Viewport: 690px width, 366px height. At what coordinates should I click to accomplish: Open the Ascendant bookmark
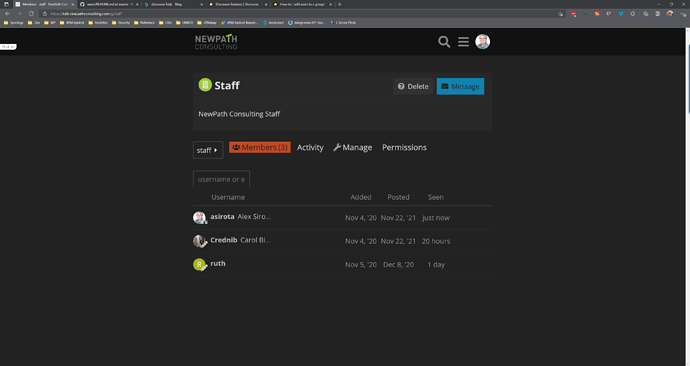coord(273,22)
